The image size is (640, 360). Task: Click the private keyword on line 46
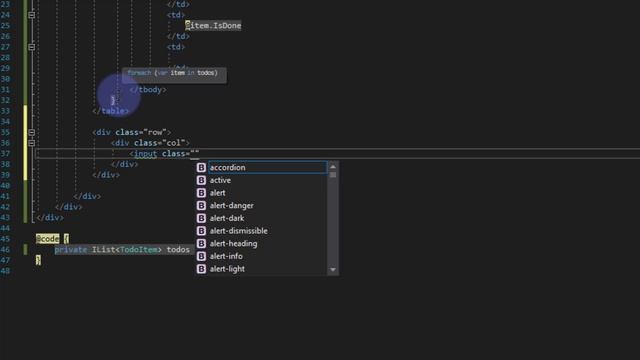coord(71,249)
